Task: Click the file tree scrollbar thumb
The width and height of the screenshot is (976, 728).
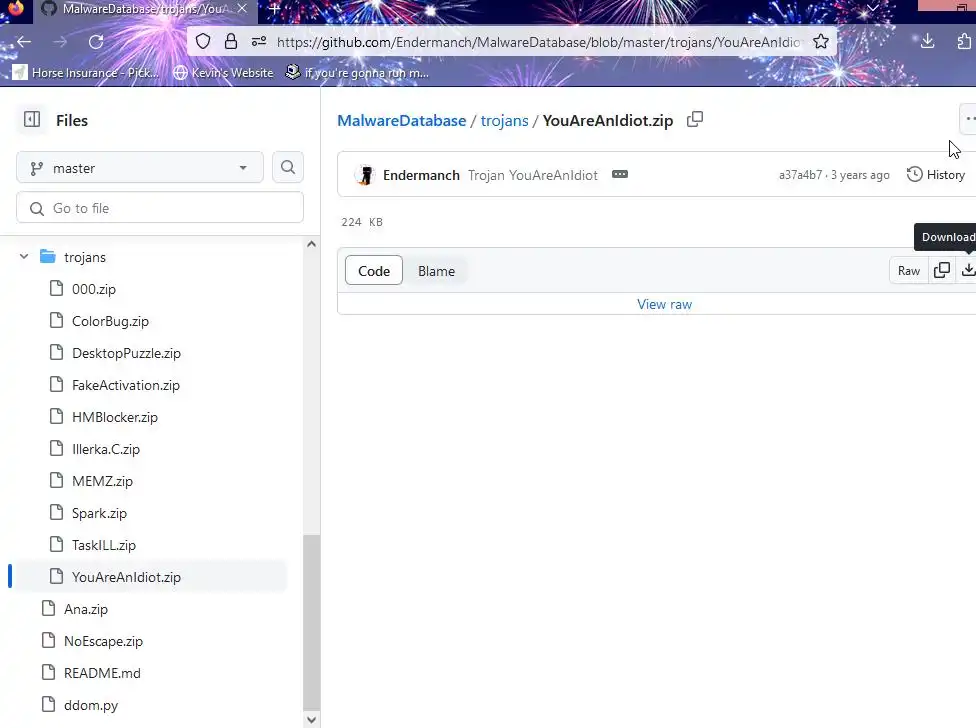Action: [x=311, y=621]
